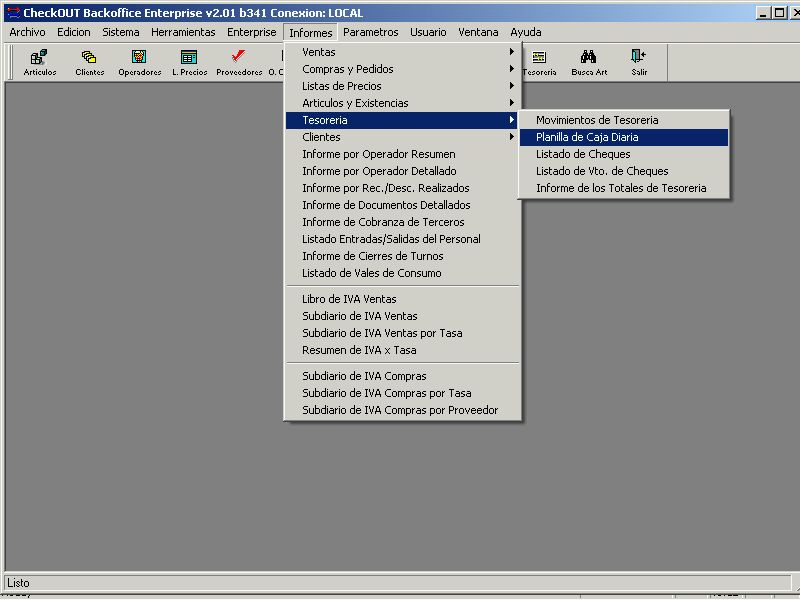
Task: Click the Salir exit icon
Action: pos(639,62)
